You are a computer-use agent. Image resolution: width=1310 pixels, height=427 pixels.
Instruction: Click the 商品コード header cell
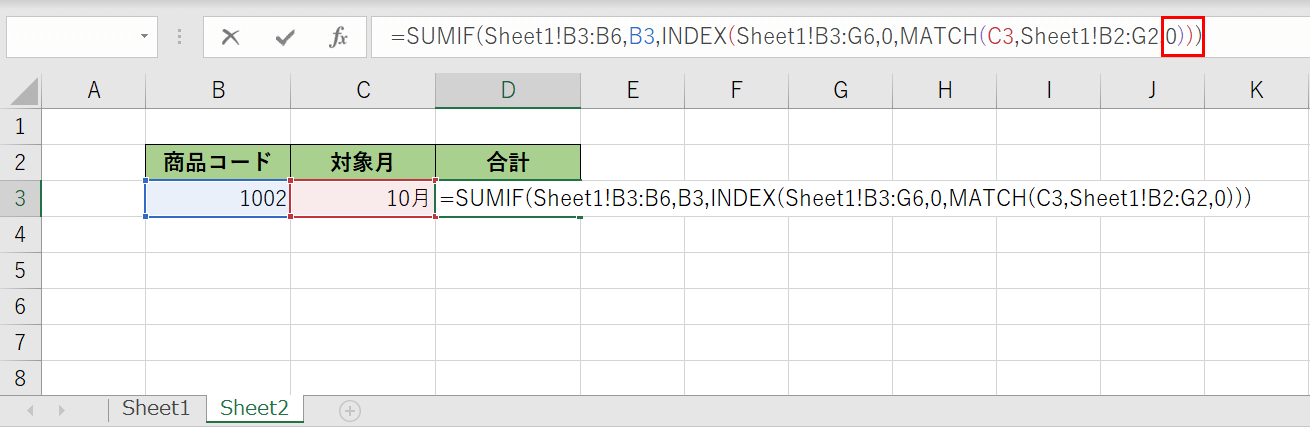218,162
